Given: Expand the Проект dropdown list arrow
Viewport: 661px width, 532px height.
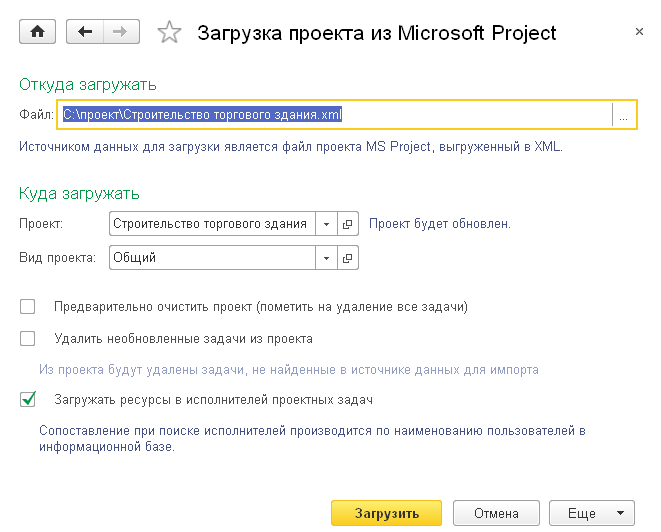Looking at the screenshot, I should (x=327, y=224).
